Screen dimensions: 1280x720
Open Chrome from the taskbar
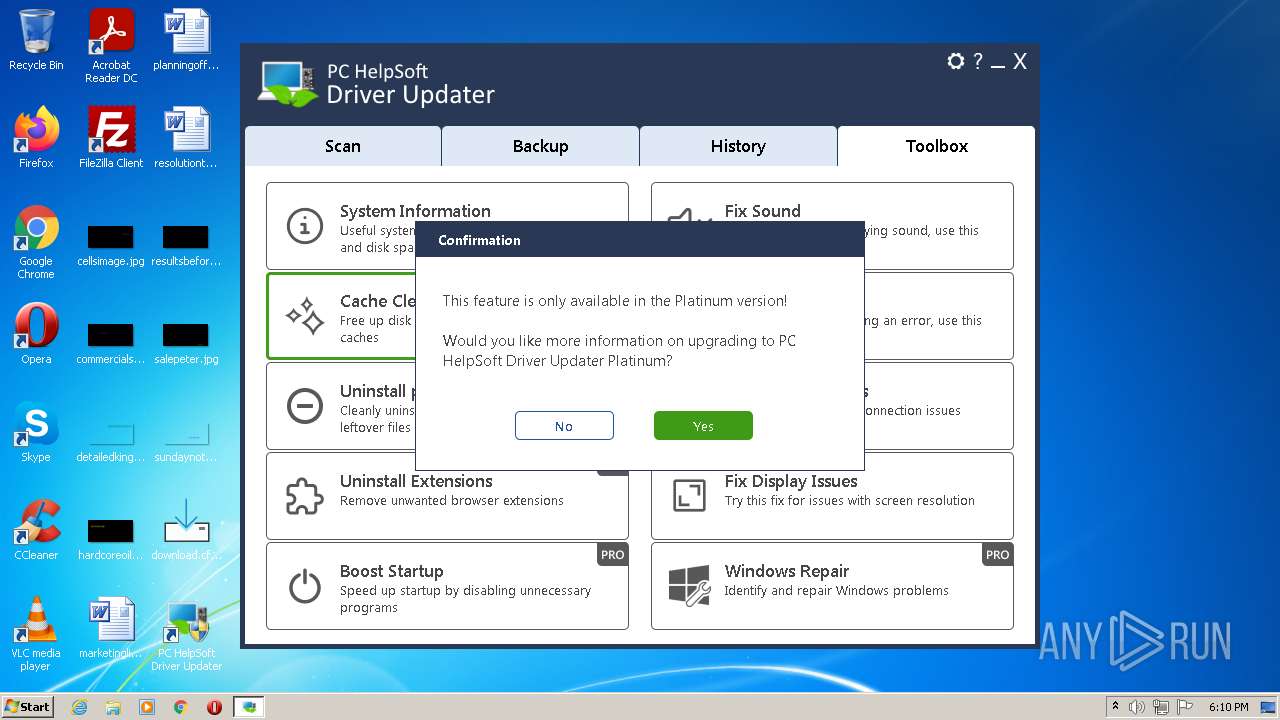pyautogui.click(x=181, y=707)
